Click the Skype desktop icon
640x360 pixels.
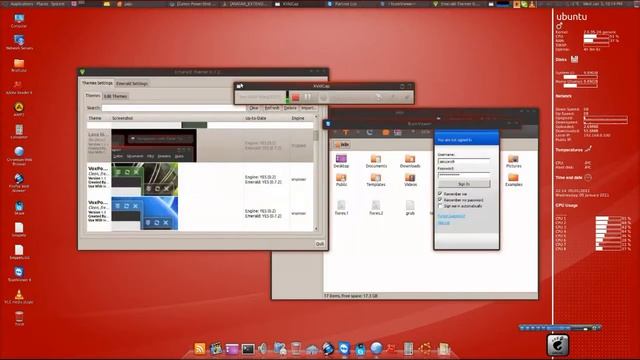pos(19,208)
